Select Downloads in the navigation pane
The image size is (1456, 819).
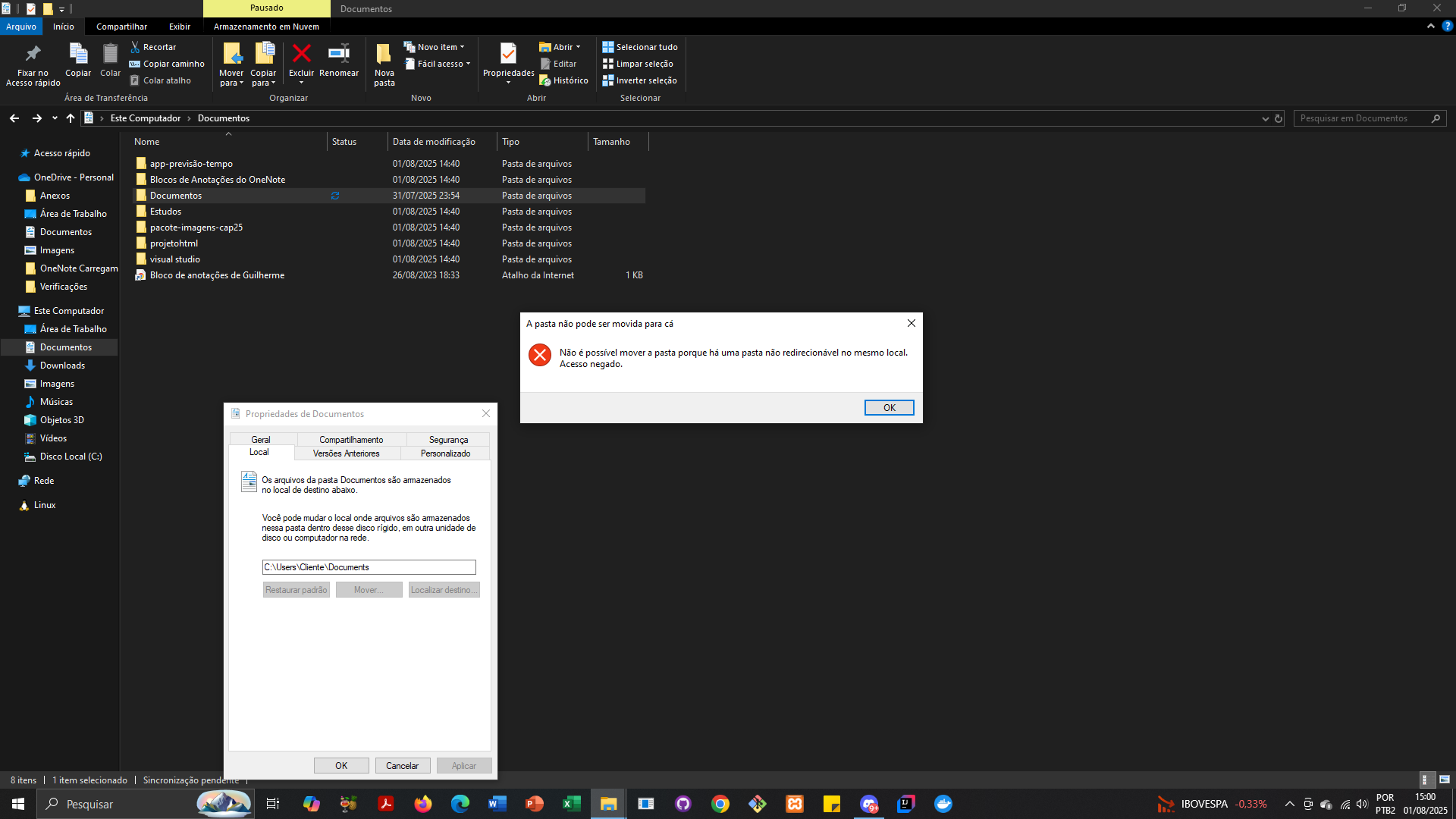coord(62,366)
